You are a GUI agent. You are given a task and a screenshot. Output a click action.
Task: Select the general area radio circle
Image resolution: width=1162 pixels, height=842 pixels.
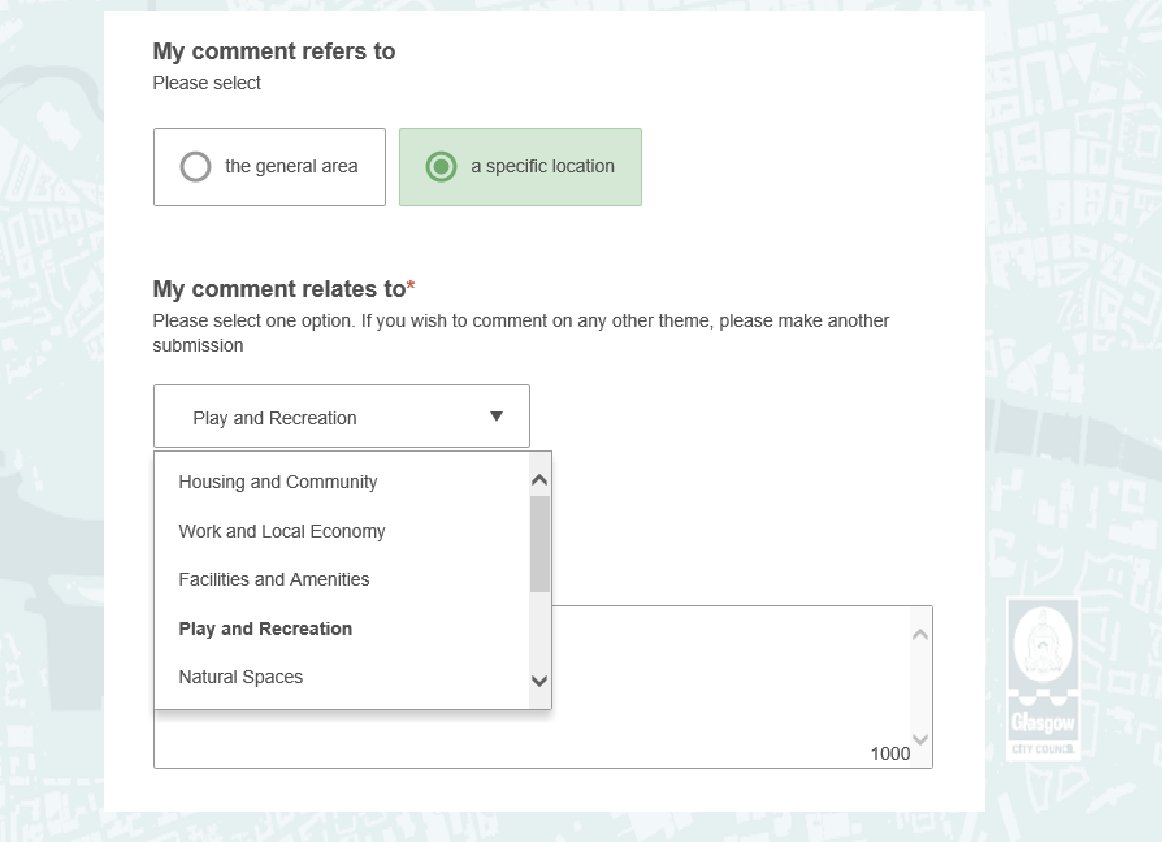195,167
